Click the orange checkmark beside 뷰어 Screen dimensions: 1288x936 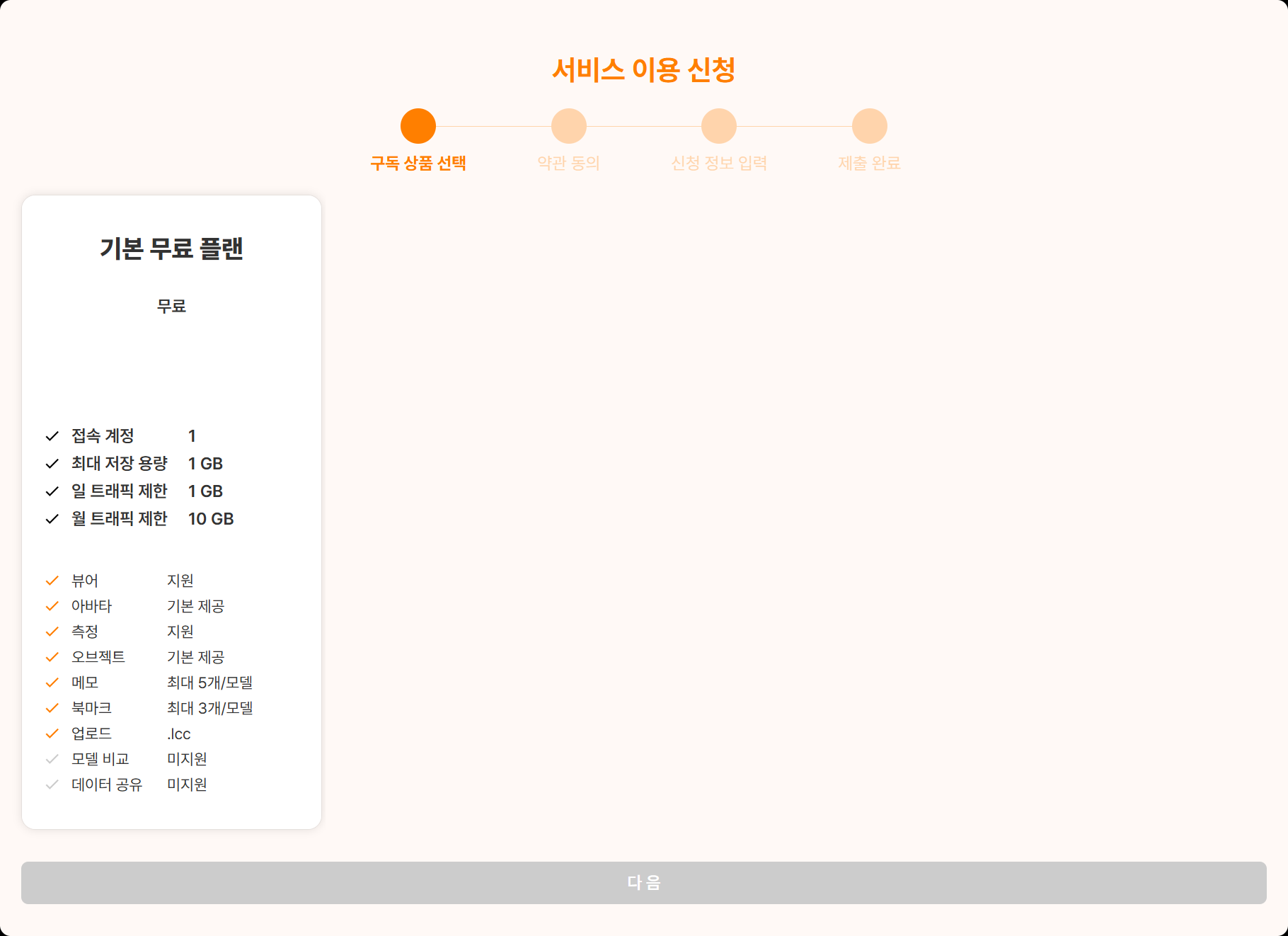pyautogui.click(x=52, y=581)
